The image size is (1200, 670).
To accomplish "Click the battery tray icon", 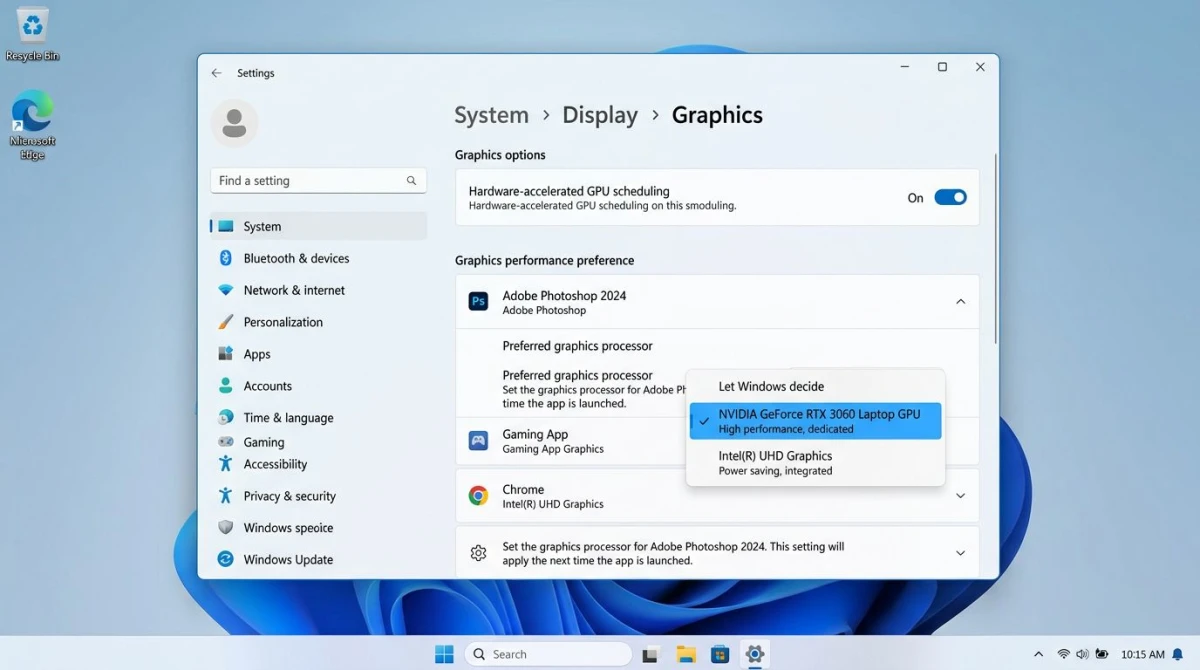I will pos(1101,654).
